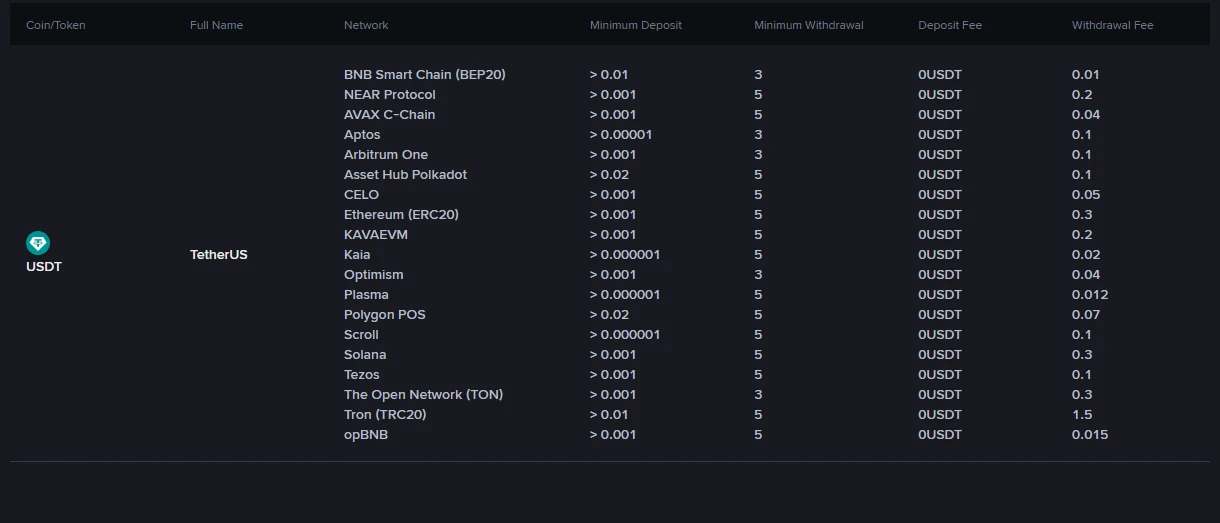Click Asset Hub Polkadot minimum deposit > 0.02
The height and width of the screenshot is (523, 1220).
pyautogui.click(x=609, y=175)
